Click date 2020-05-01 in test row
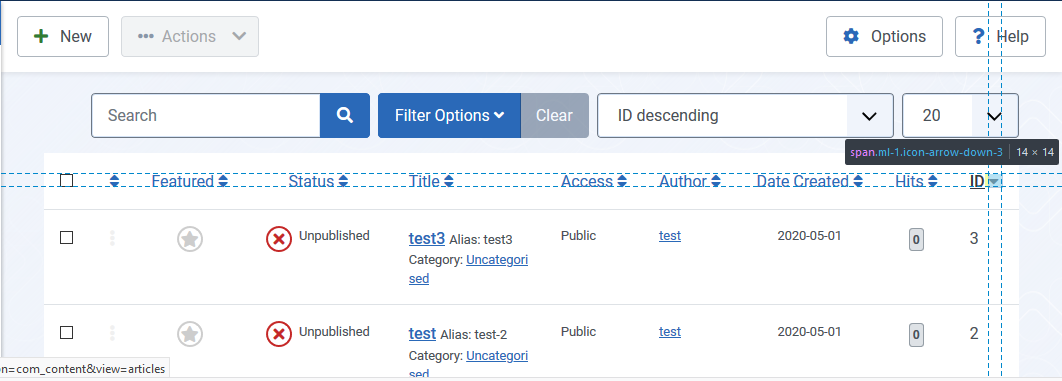This screenshot has height=381, width=1062. click(x=809, y=332)
